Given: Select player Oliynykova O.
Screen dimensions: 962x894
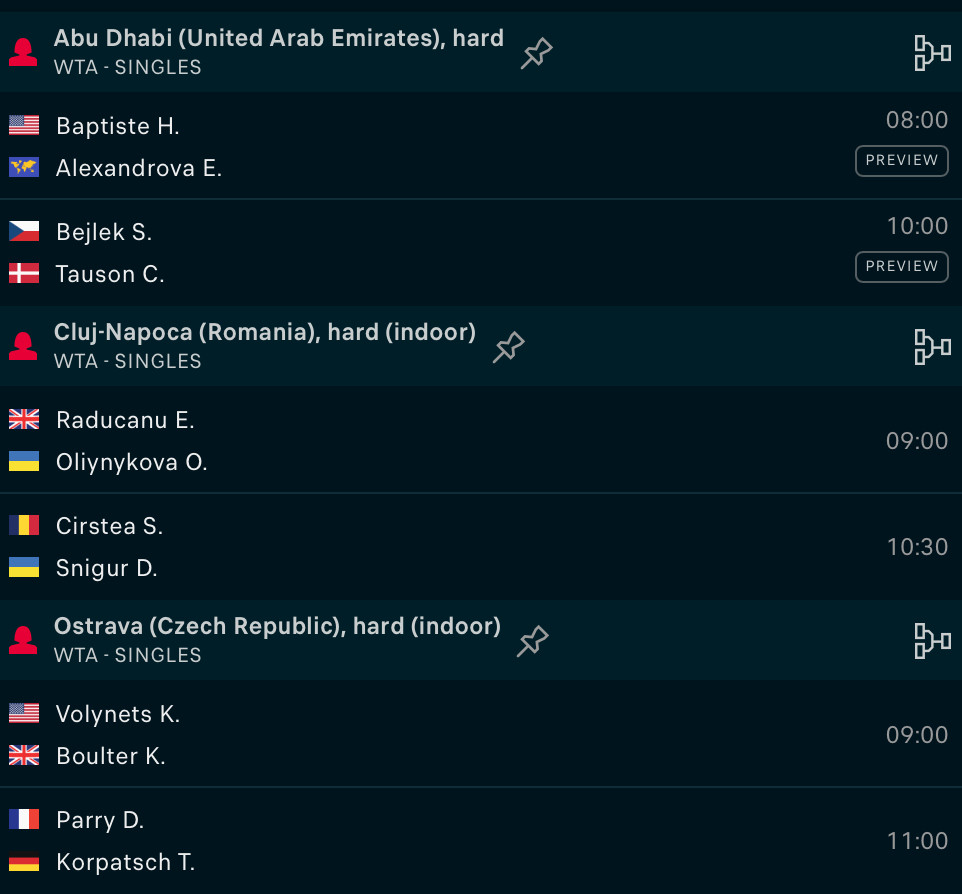Looking at the screenshot, I should tap(131, 462).
